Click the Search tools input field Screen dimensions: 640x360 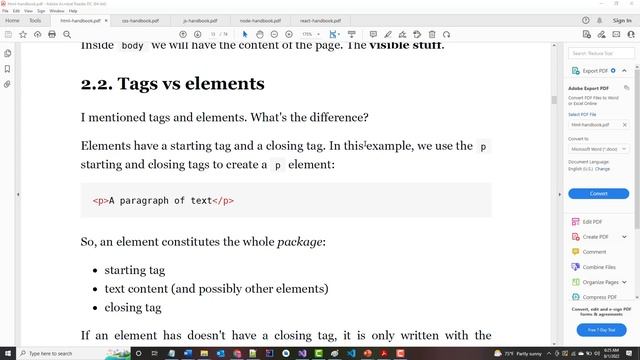click(601, 53)
